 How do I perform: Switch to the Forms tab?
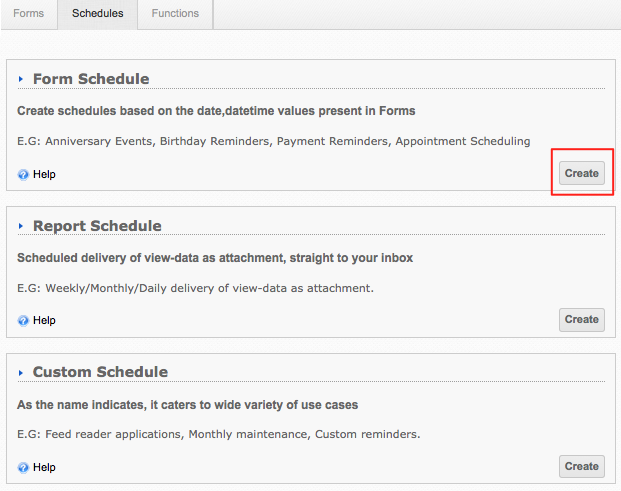coord(28,14)
